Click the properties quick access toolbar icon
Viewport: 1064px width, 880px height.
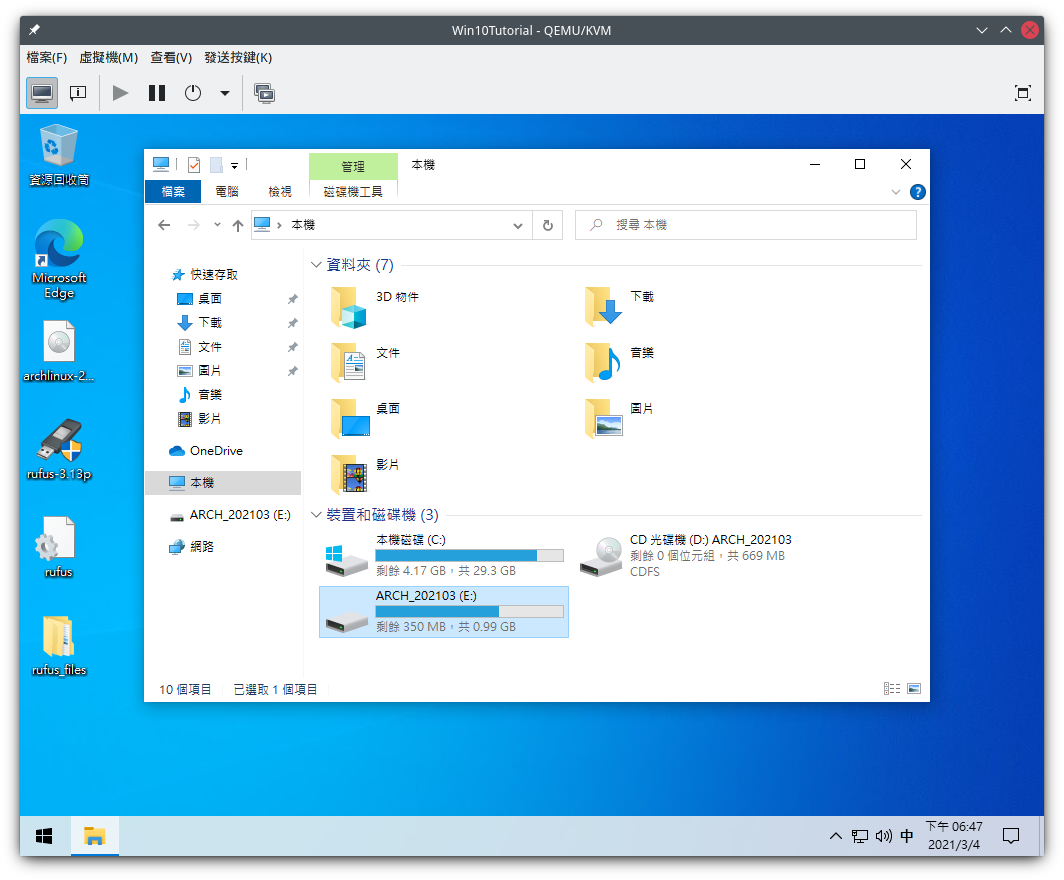tap(194, 165)
